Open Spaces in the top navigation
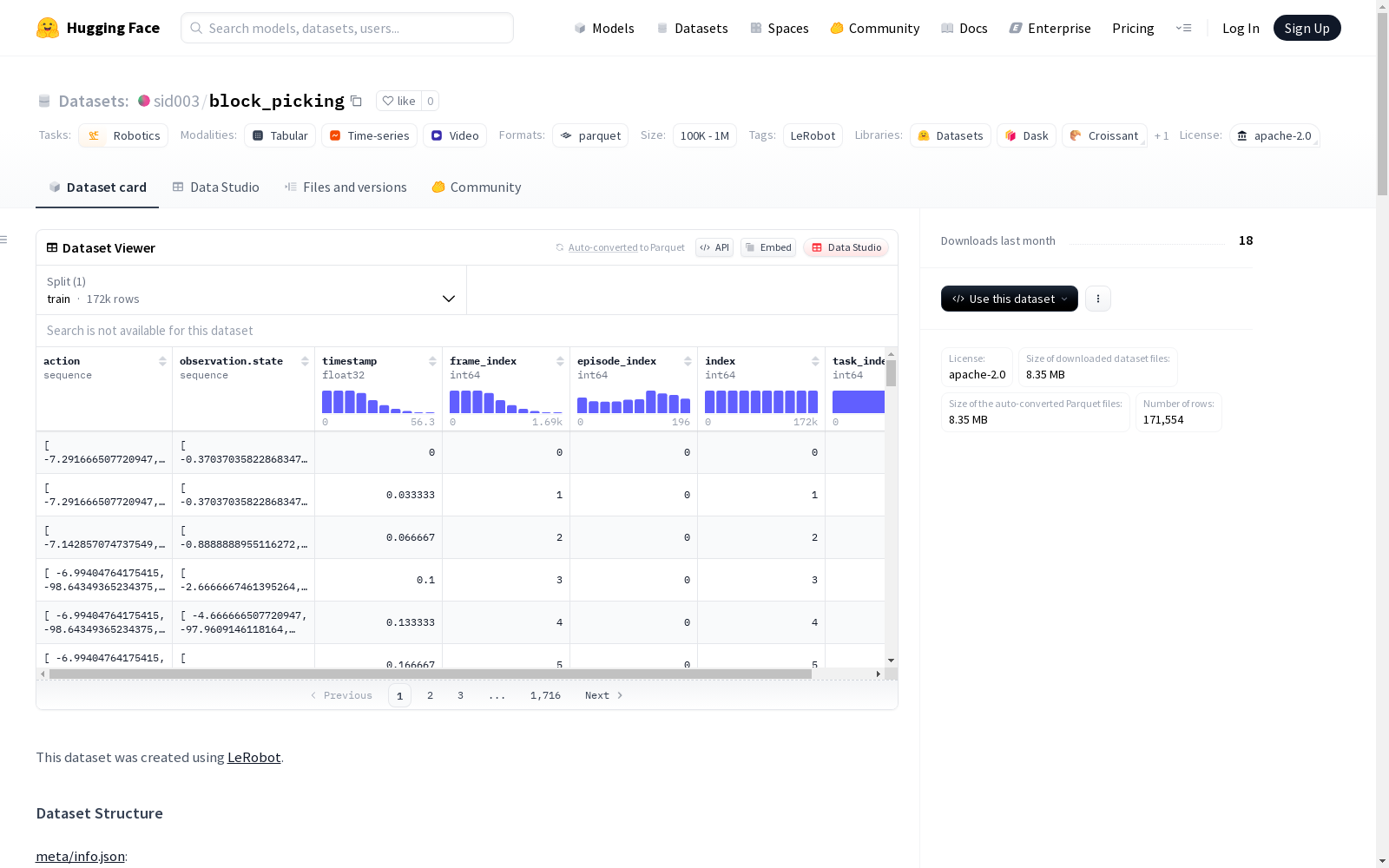Image resolution: width=1389 pixels, height=868 pixels. coord(780,28)
